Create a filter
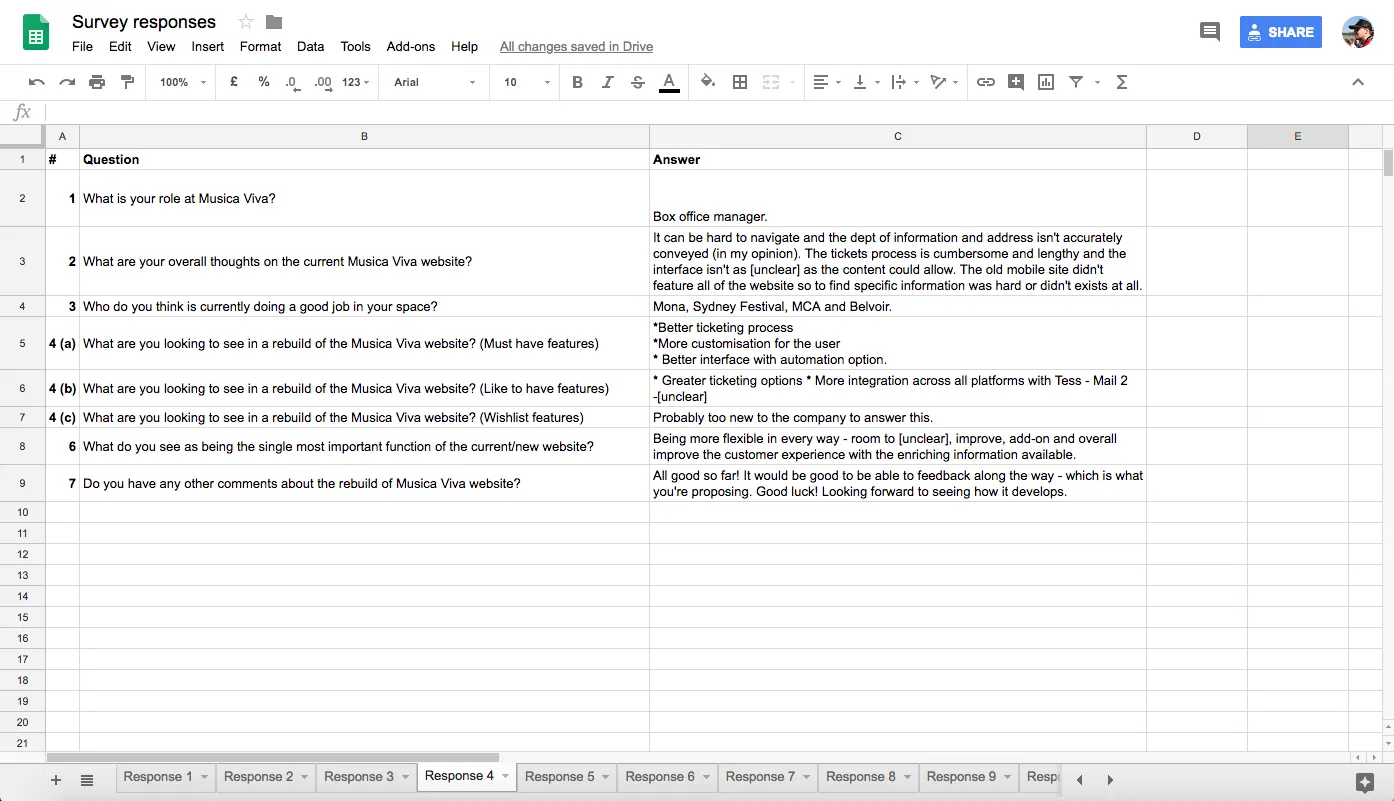 (1076, 82)
